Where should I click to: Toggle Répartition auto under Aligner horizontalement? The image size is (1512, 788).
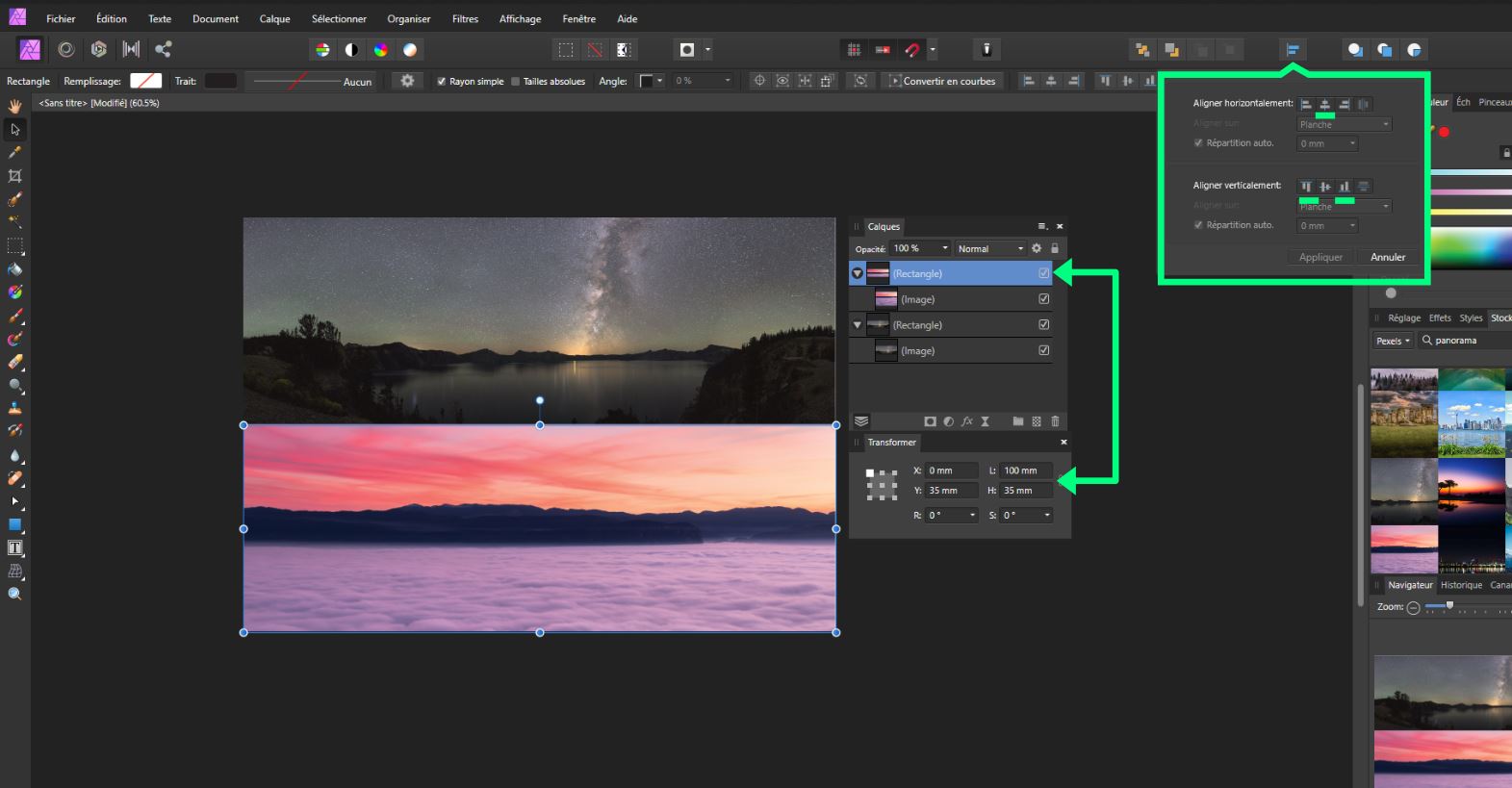pyautogui.click(x=1198, y=143)
